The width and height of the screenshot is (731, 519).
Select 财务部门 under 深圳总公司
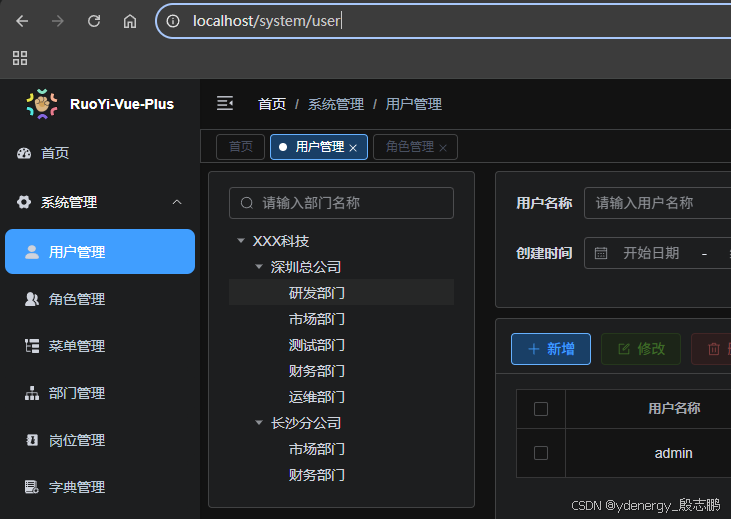click(x=317, y=371)
